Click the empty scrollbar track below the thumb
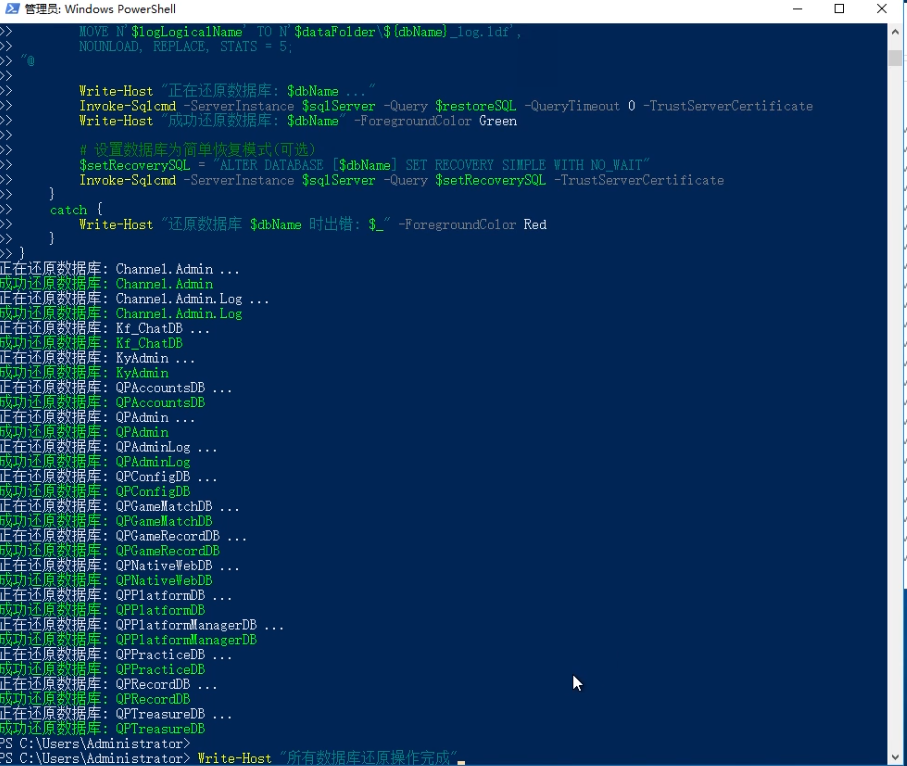 coord(898,400)
